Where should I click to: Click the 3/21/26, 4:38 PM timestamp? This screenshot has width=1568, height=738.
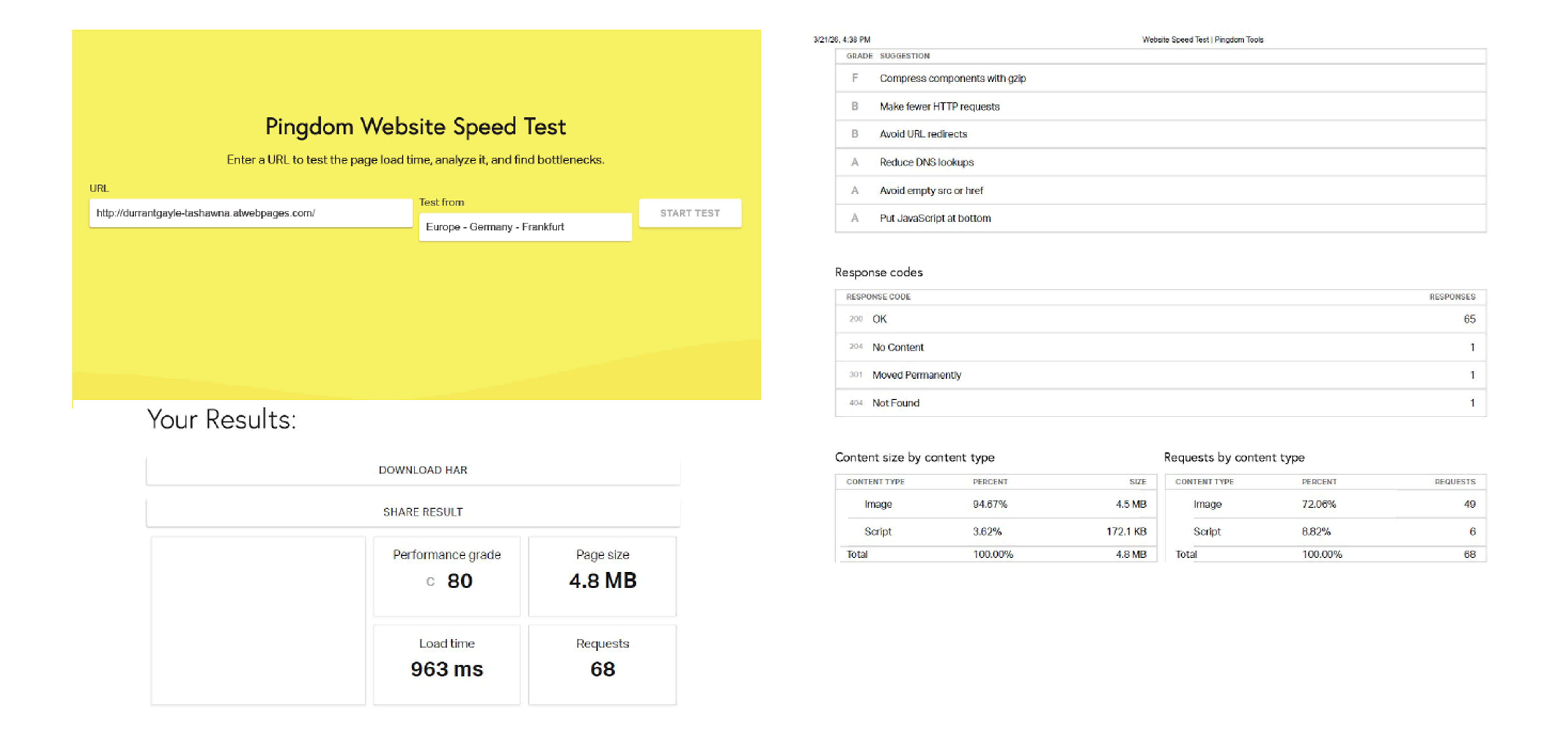pos(842,40)
